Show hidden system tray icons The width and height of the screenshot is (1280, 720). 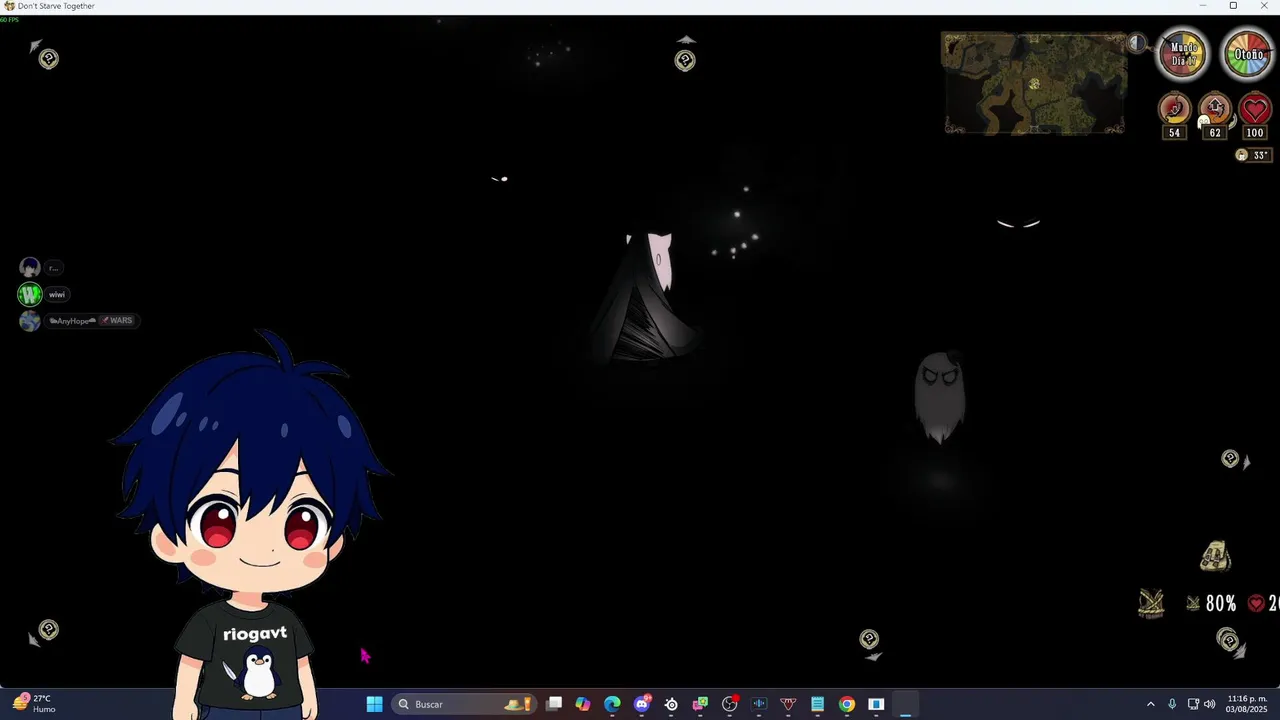1150,704
